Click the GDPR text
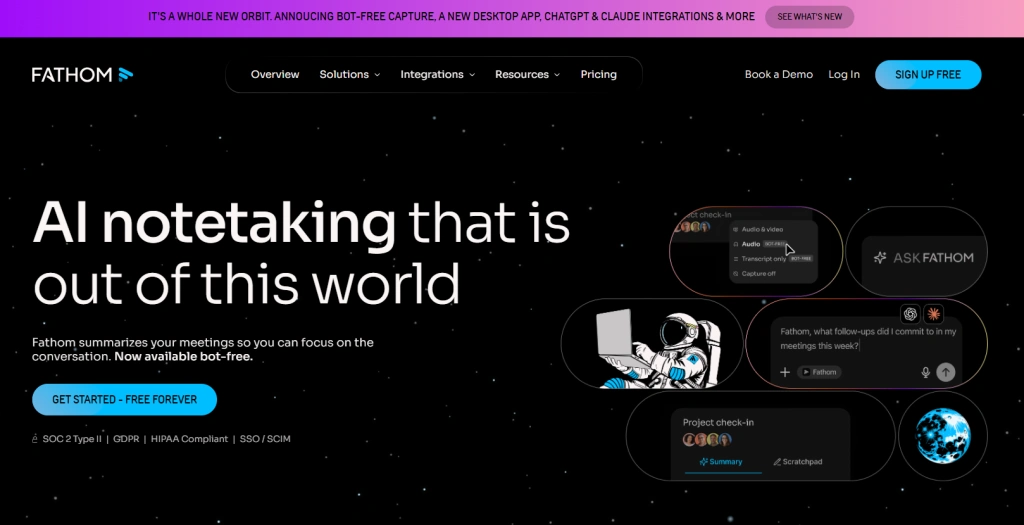Viewport: 1024px width, 525px height. point(126,439)
